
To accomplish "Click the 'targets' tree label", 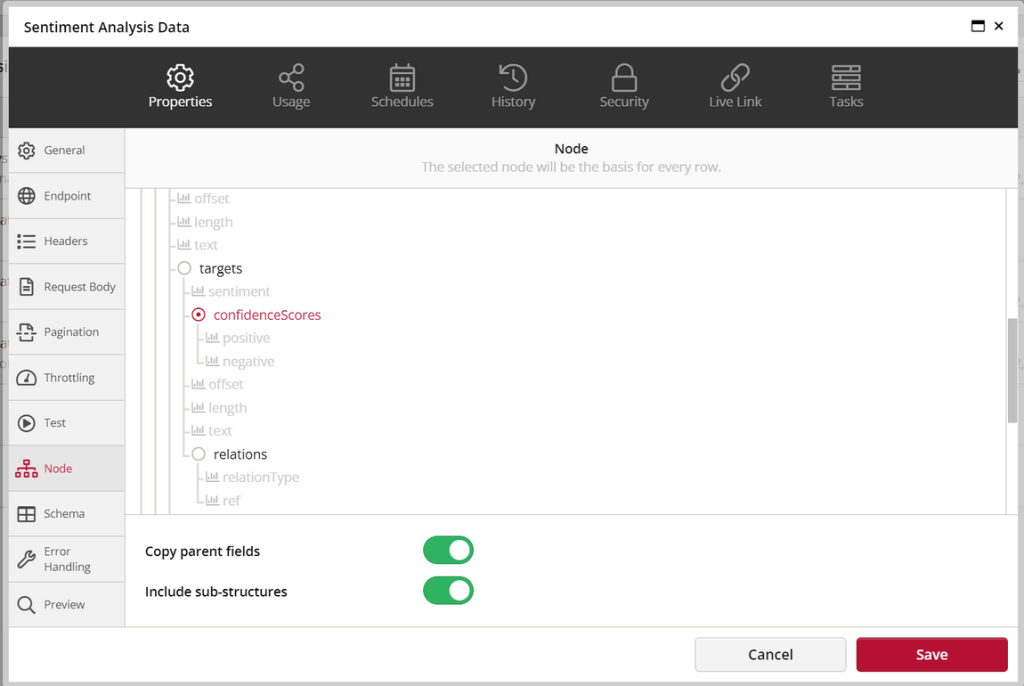I will [221, 269].
